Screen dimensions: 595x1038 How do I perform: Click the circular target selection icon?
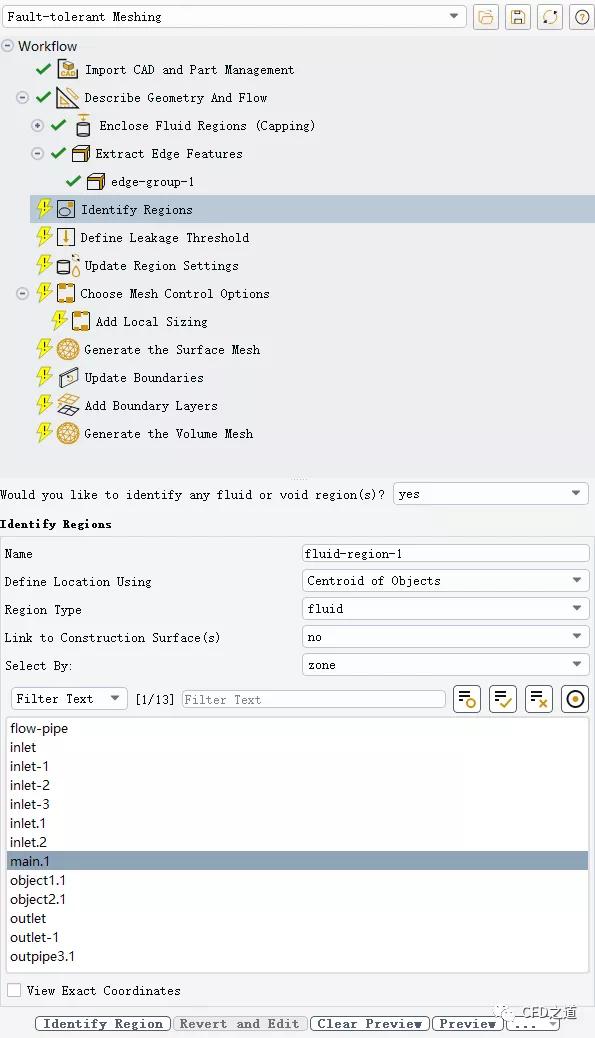[574, 699]
